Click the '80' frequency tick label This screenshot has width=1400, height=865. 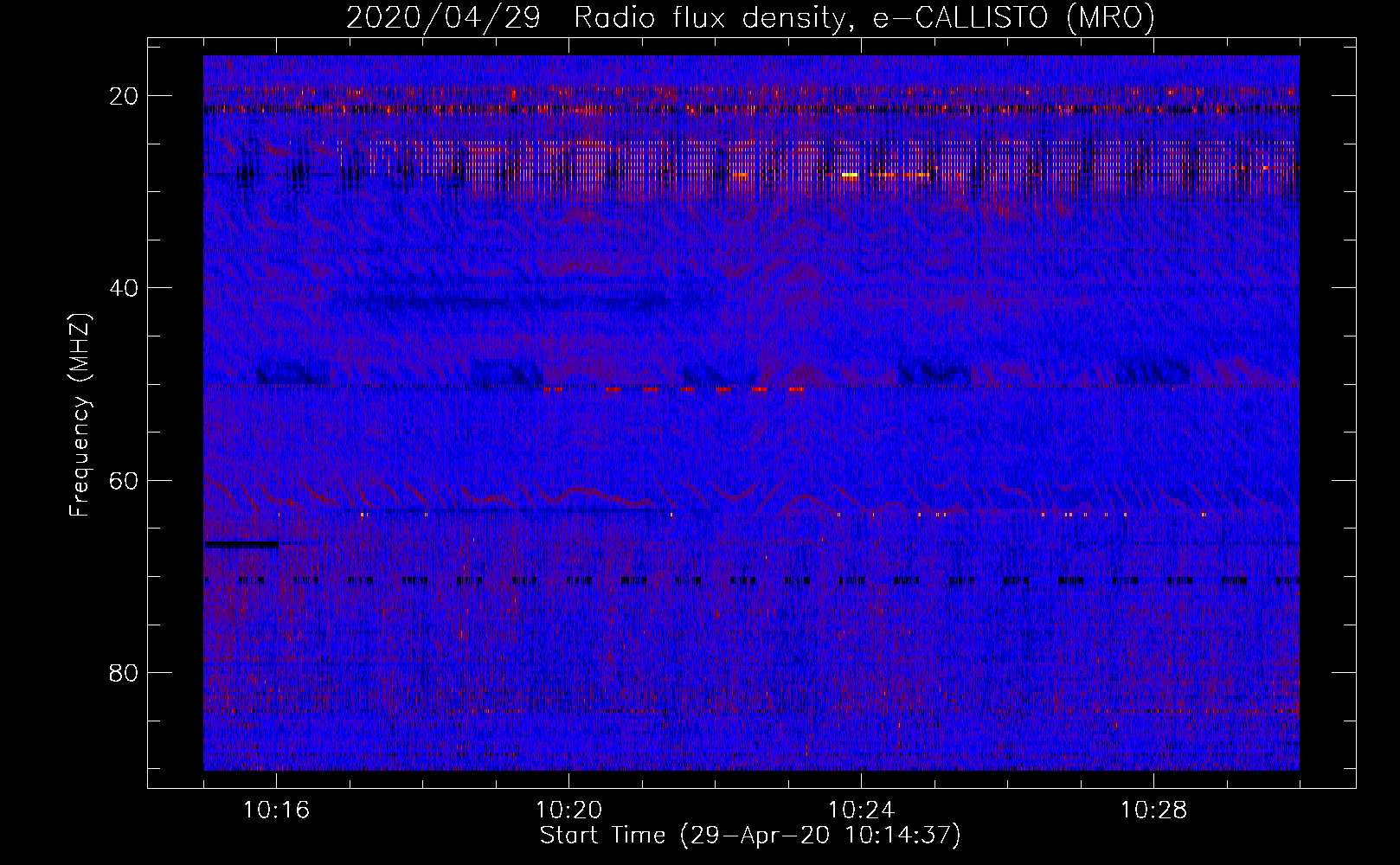[125, 672]
